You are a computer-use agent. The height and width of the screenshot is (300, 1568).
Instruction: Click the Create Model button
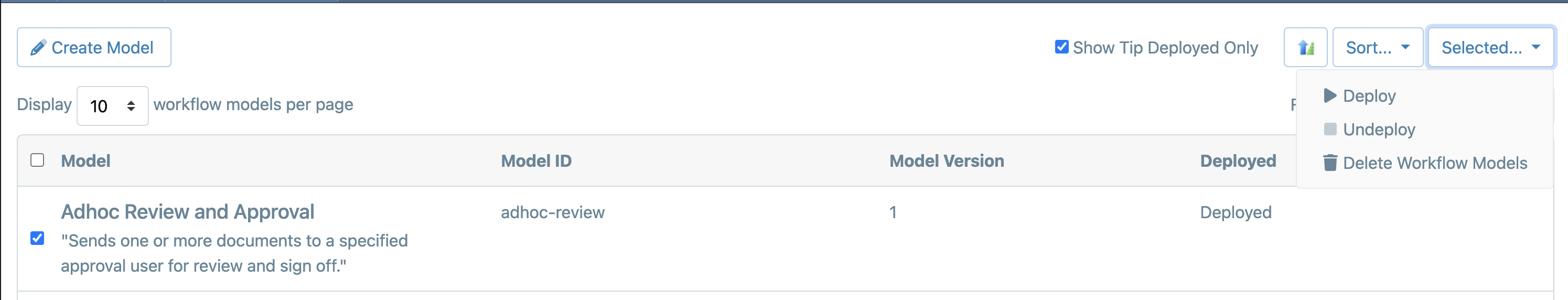point(94,47)
